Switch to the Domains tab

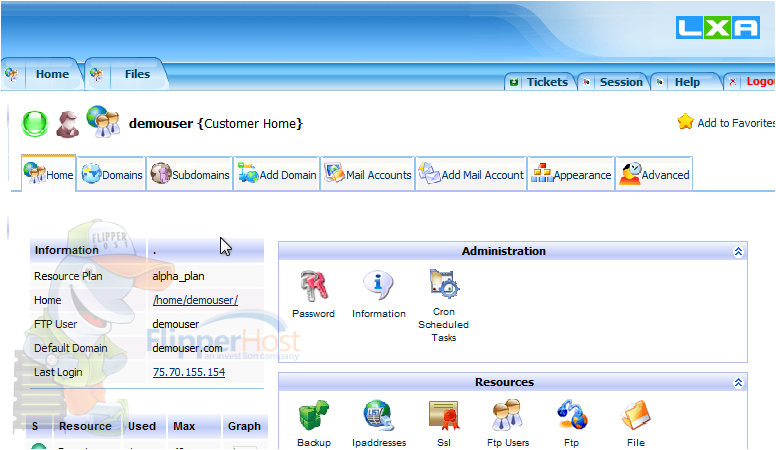click(x=112, y=174)
